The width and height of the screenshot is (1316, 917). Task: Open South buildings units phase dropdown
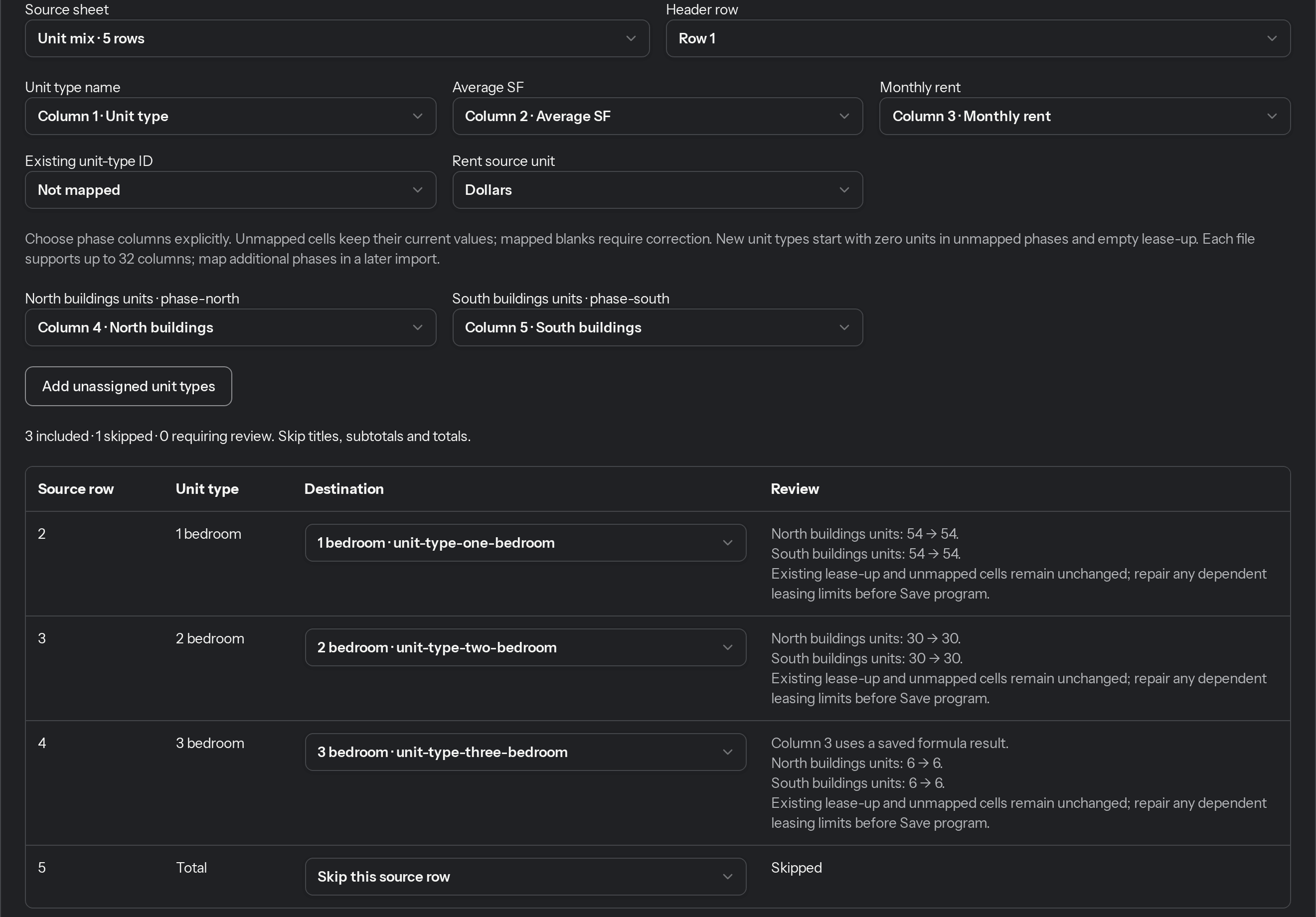point(658,327)
